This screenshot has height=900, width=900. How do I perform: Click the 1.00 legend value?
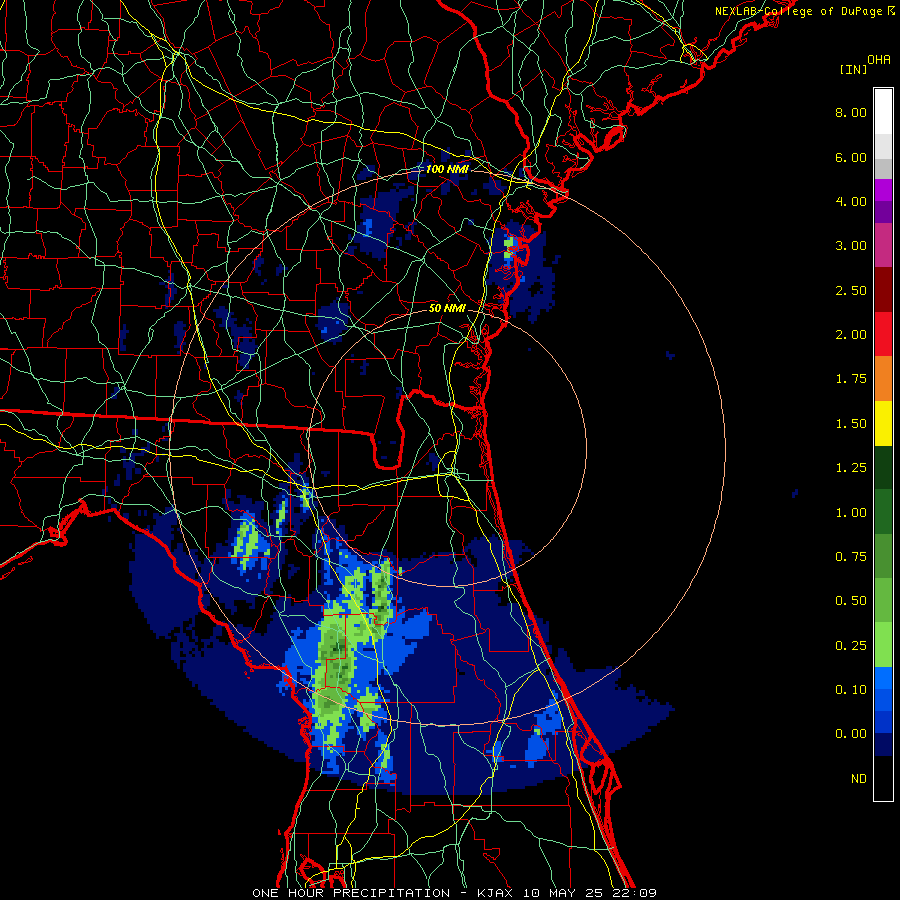pos(851,513)
